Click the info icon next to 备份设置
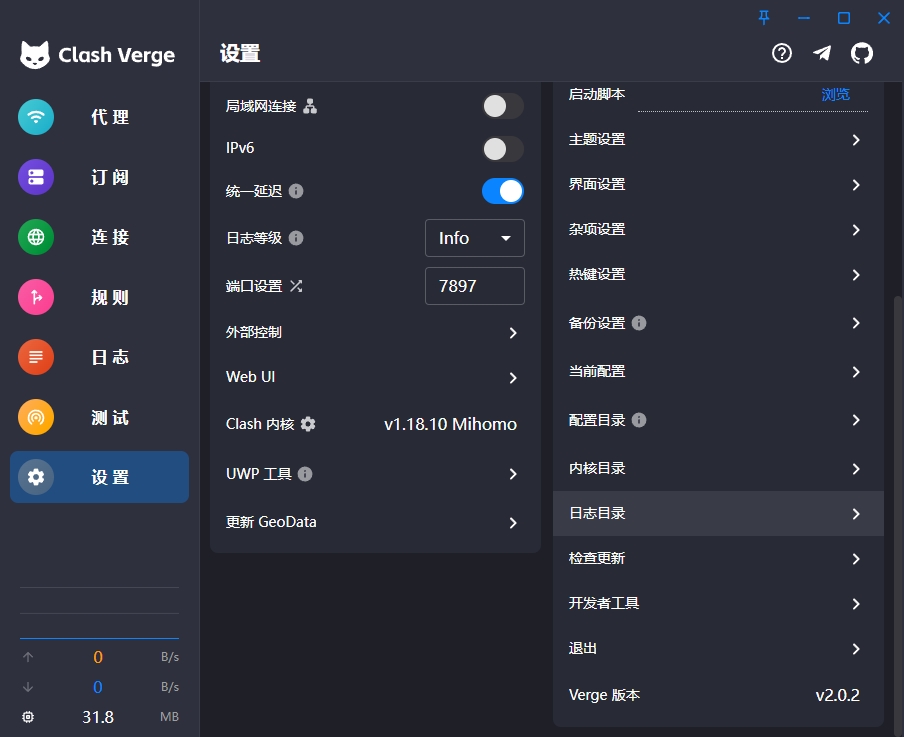Screen dimensions: 904x737 pos(639,323)
